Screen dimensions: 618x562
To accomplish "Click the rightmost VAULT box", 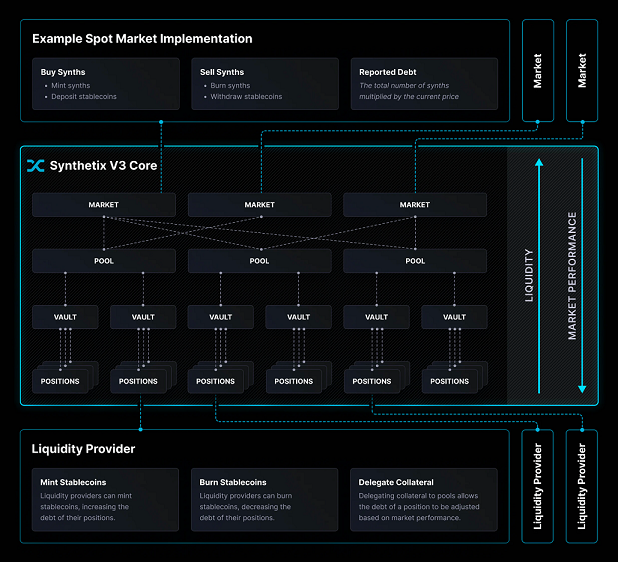I will coord(454,317).
